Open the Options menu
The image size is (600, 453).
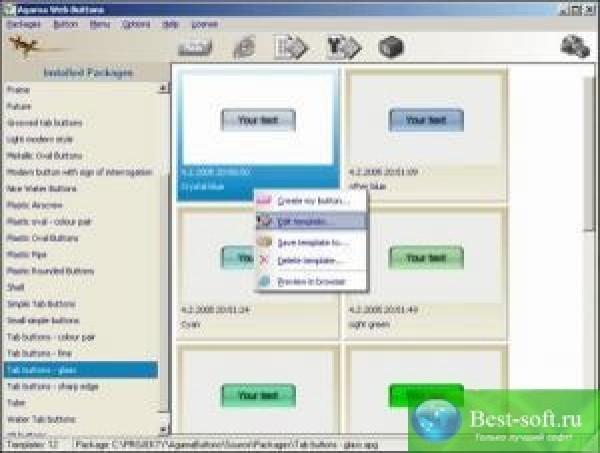pyautogui.click(x=136, y=24)
